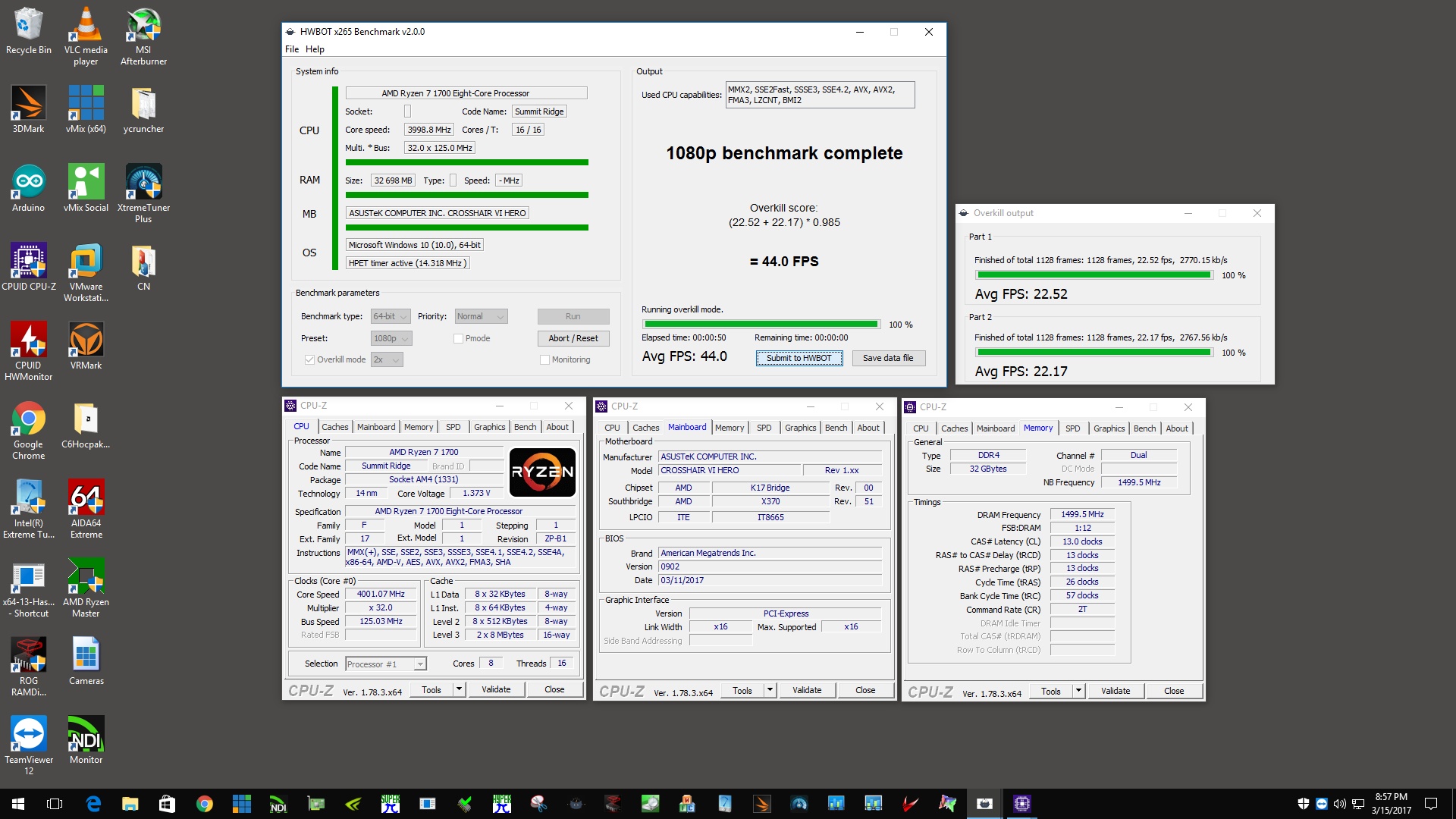Screen dimensions: 1456x819
Task: Open Cameras desktop shortcut
Action: tap(86, 661)
